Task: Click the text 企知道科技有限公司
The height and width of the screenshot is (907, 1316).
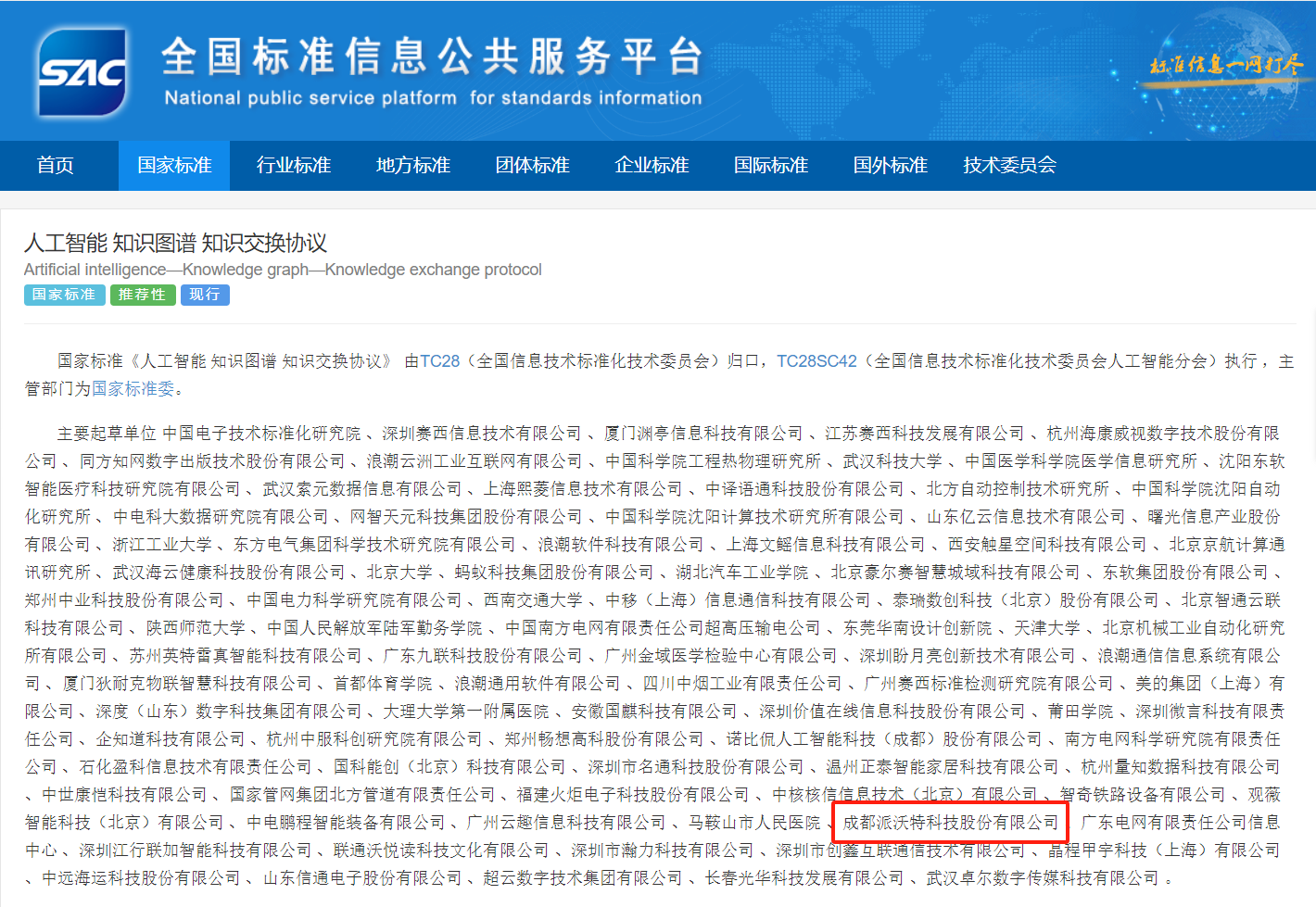Action: [x=171, y=739]
